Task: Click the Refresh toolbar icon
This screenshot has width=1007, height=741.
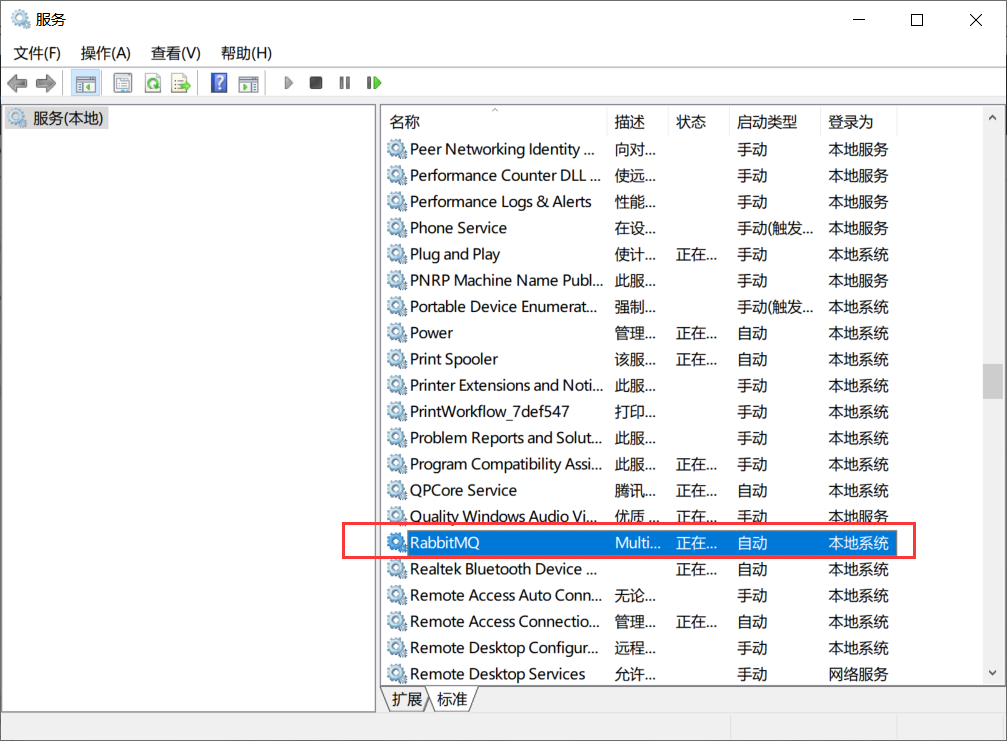Action: [x=153, y=83]
